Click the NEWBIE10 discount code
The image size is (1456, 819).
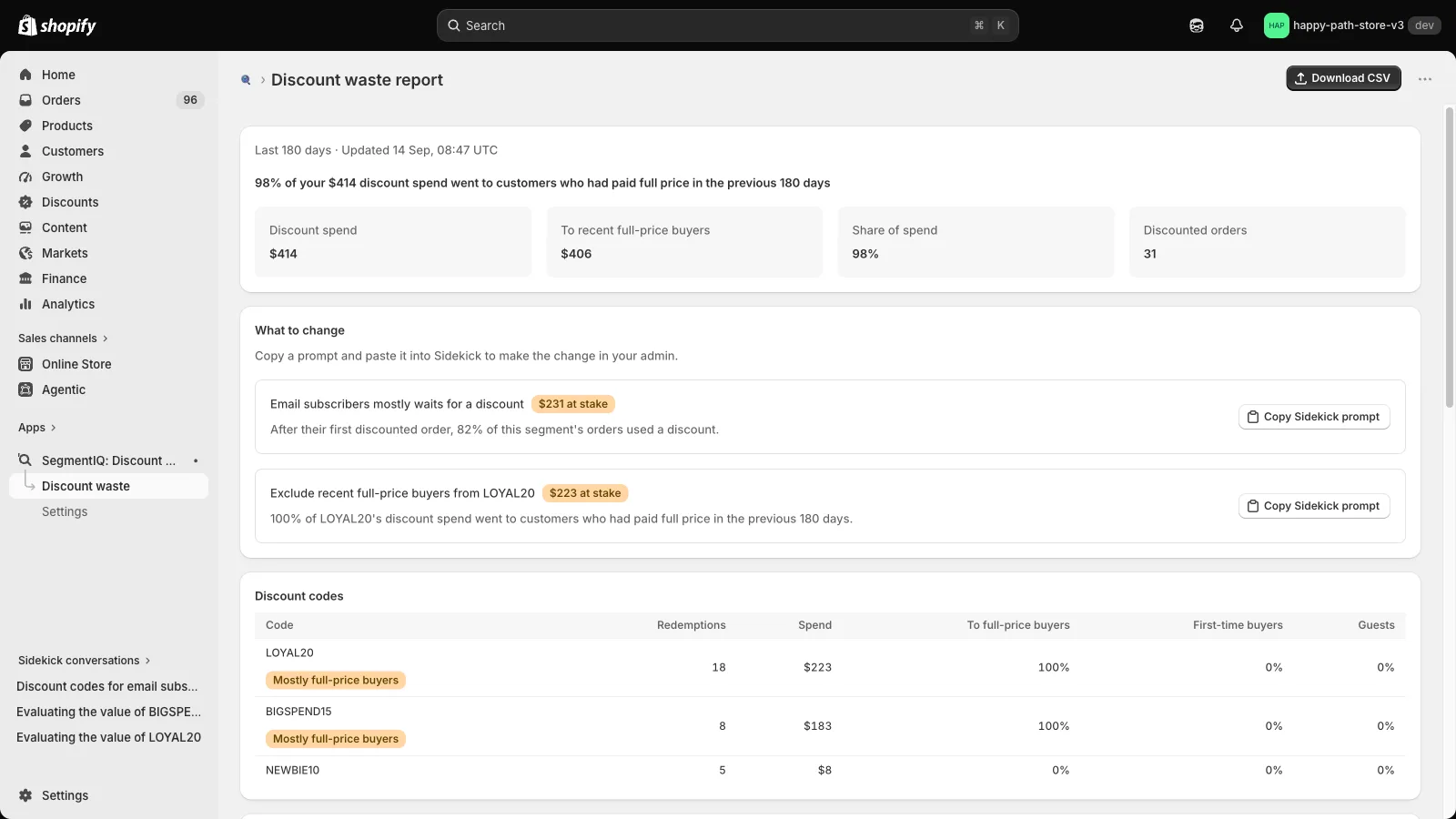tap(292, 770)
